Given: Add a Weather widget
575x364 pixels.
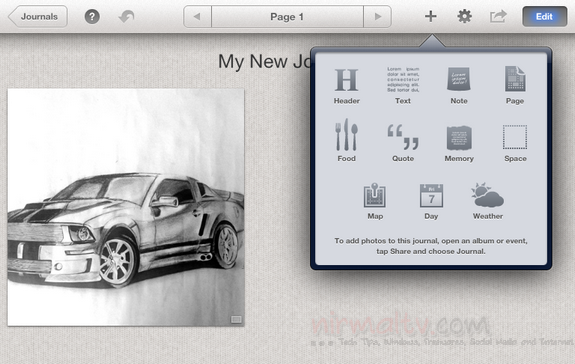Looking at the screenshot, I should [x=487, y=201].
